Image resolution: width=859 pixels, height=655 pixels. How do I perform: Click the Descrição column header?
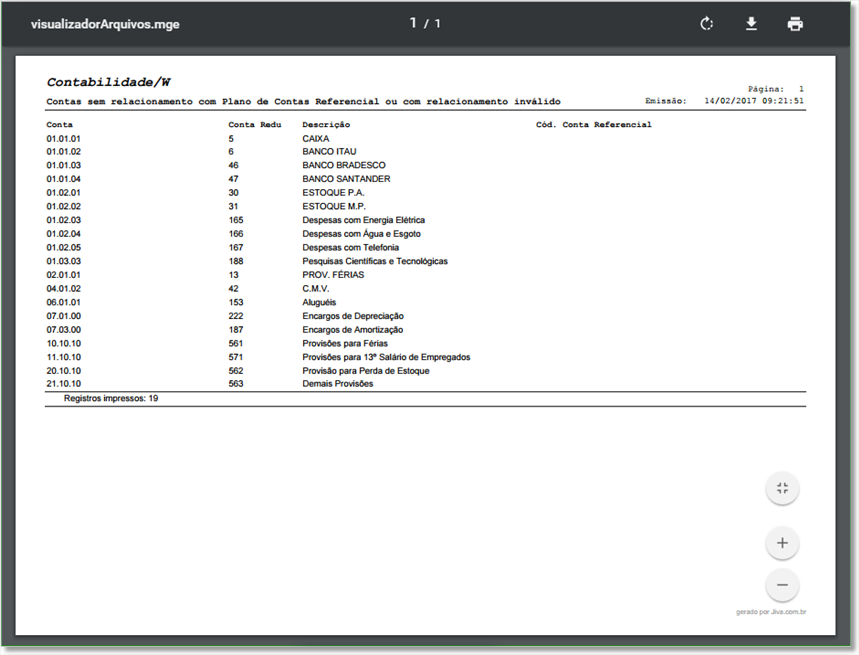[x=326, y=125]
